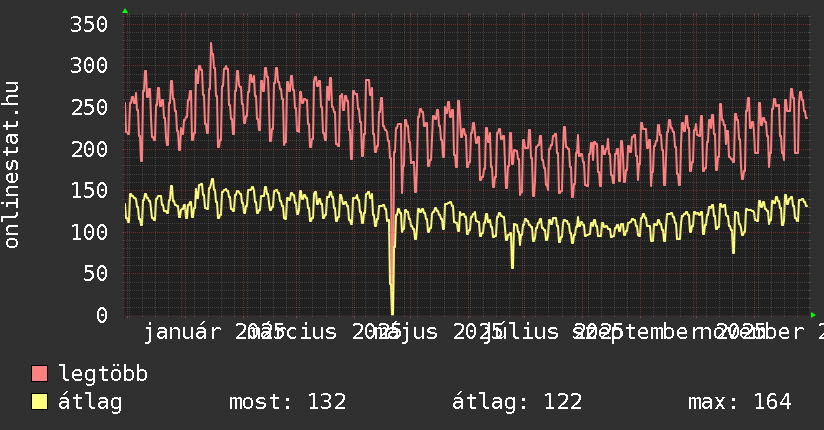The width and height of the screenshot is (824, 430).
Task: Click the red legtöbb legend color swatch
Action: 40,375
